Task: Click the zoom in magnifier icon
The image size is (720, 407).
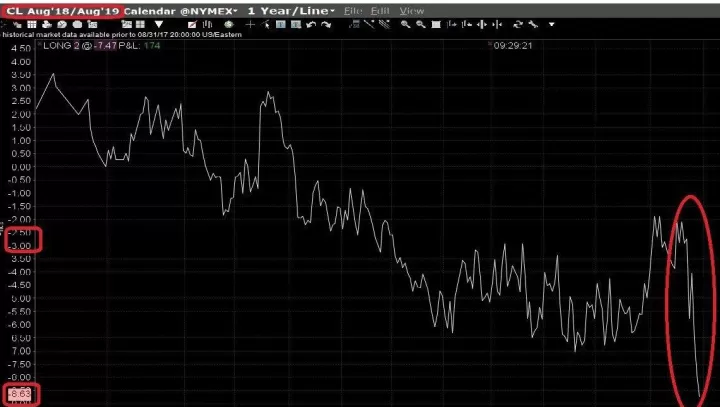Action: point(405,24)
